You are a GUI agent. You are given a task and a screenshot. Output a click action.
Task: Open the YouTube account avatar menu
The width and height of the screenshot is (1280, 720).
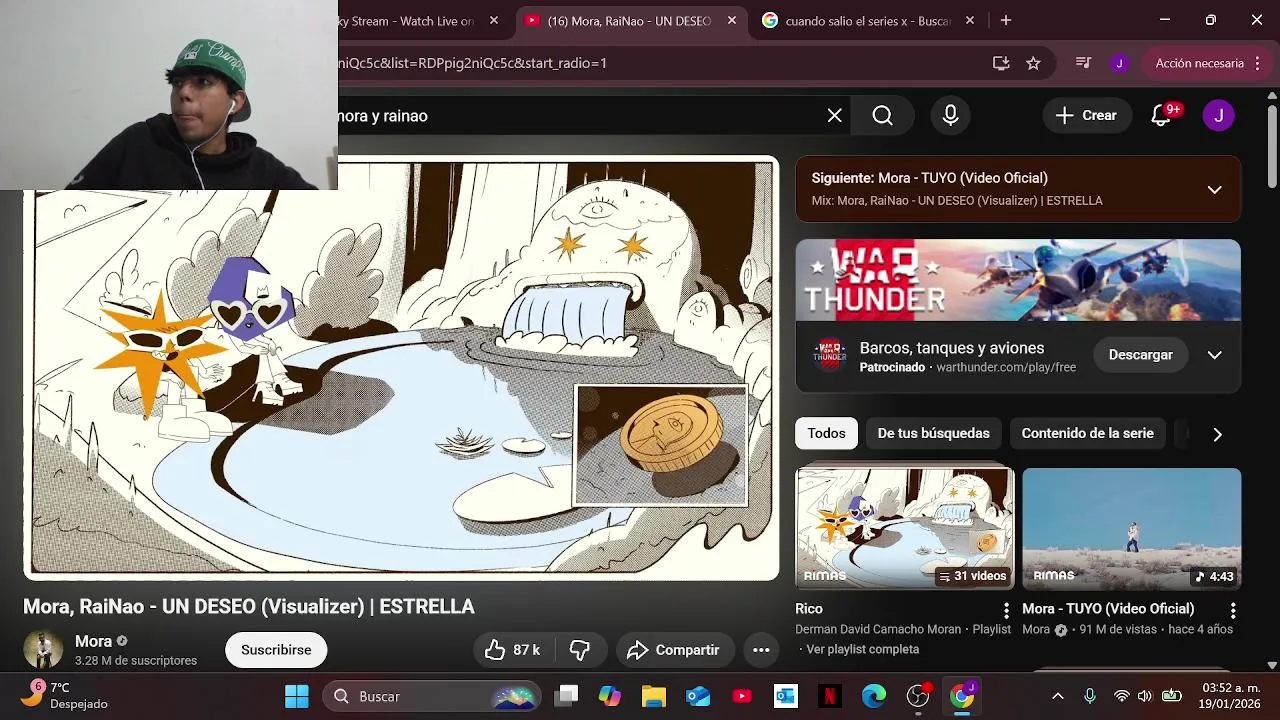click(x=1218, y=115)
